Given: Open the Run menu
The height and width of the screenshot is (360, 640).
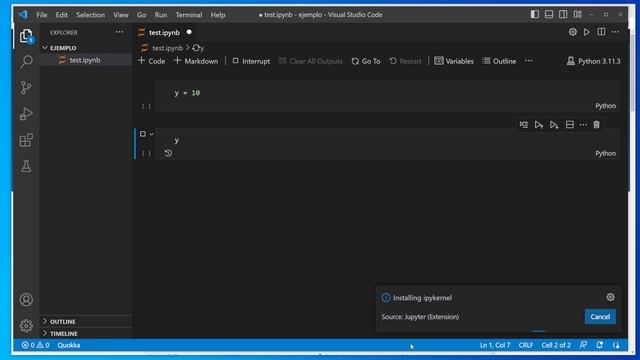Looking at the screenshot, I should pyautogui.click(x=160, y=15).
